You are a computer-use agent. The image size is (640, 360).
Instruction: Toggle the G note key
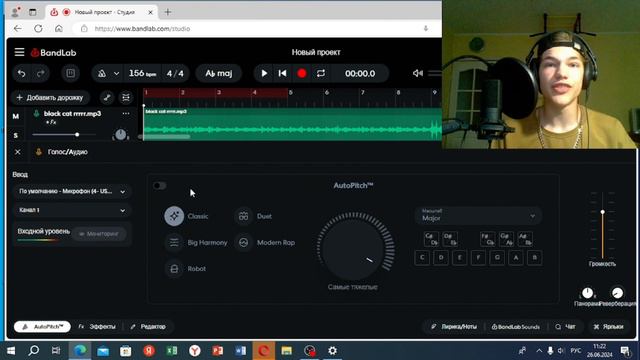point(497,258)
